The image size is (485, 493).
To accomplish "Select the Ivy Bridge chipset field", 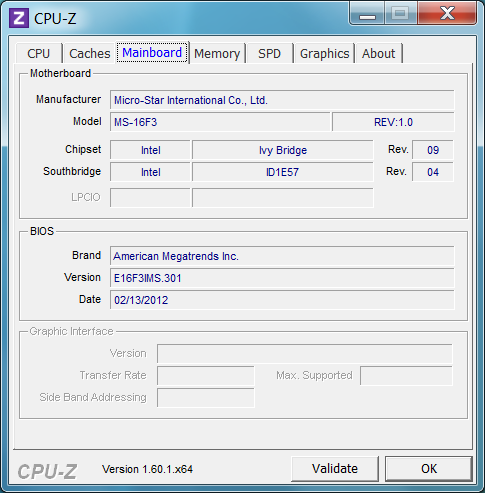I will pyautogui.click(x=283, y=150).
